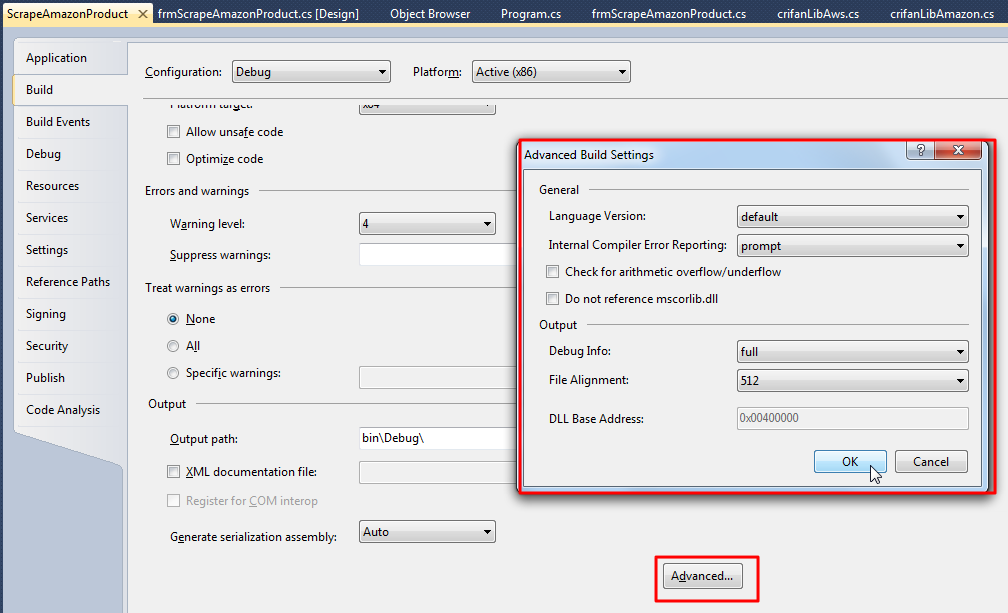
Task: Select the Code Analysis page
Action: (x=70, y=410)
